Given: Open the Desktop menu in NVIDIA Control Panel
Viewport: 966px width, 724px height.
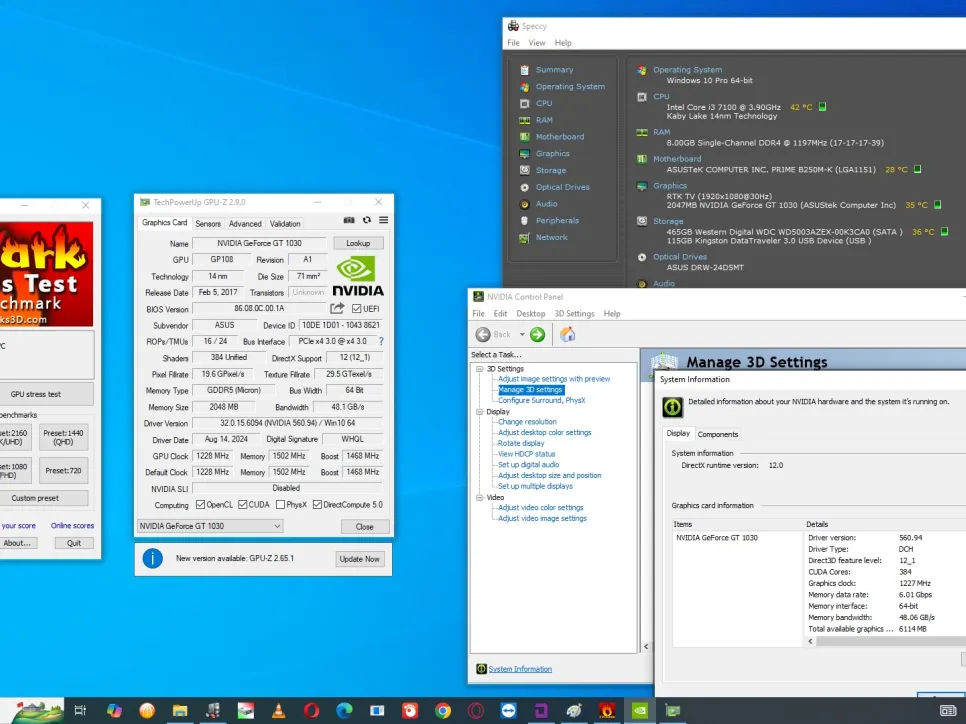Looking at the screenshot, I should click(x=530, y=314).
